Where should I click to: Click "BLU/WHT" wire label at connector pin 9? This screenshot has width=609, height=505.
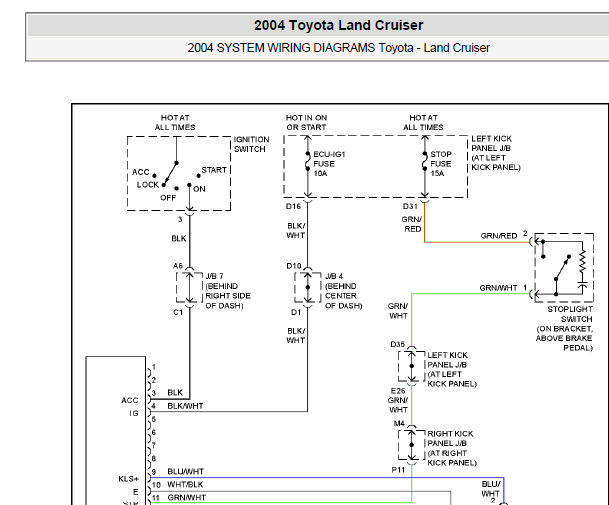[185, 472]
